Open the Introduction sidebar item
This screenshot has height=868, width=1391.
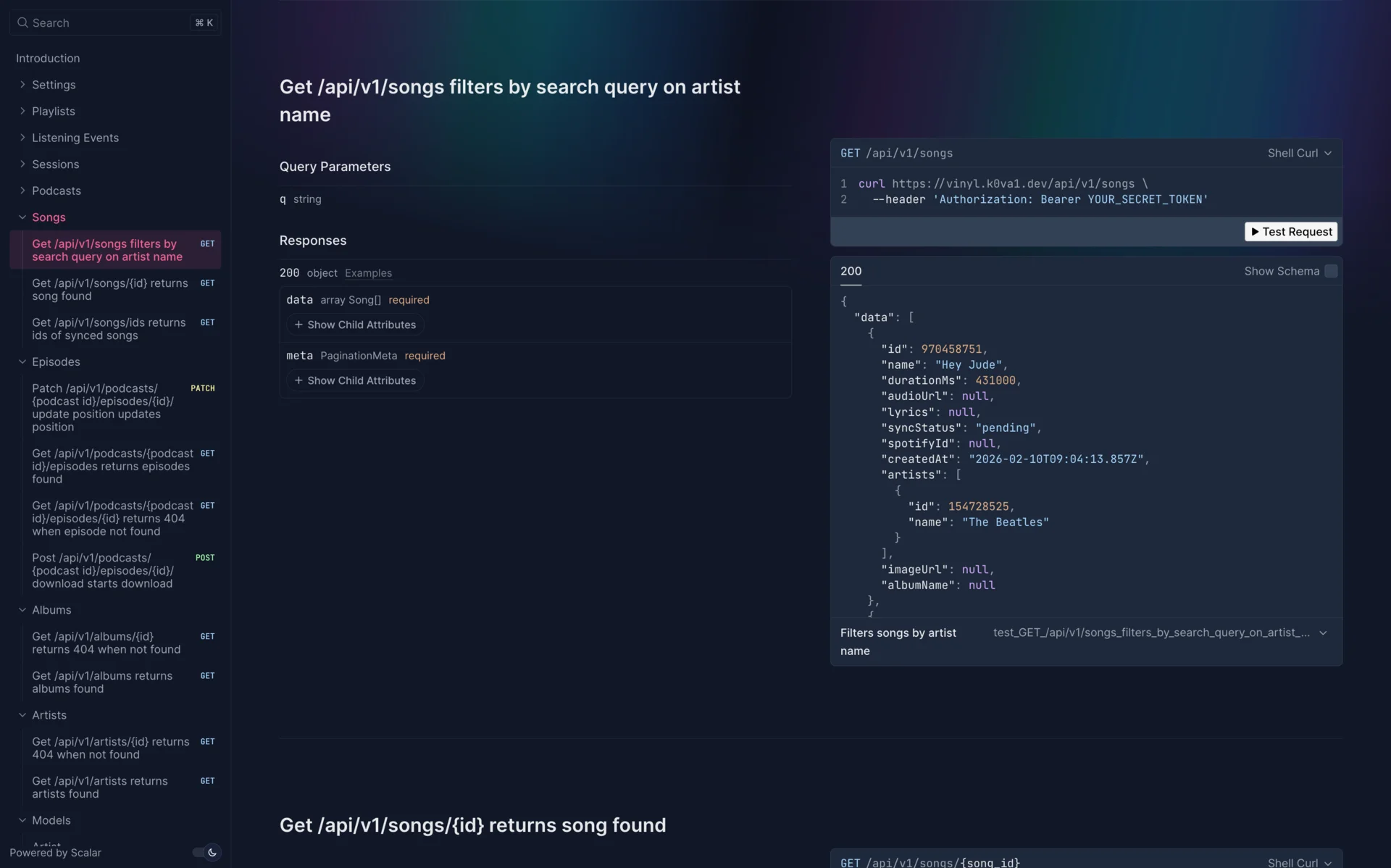[x=48, y=58]
